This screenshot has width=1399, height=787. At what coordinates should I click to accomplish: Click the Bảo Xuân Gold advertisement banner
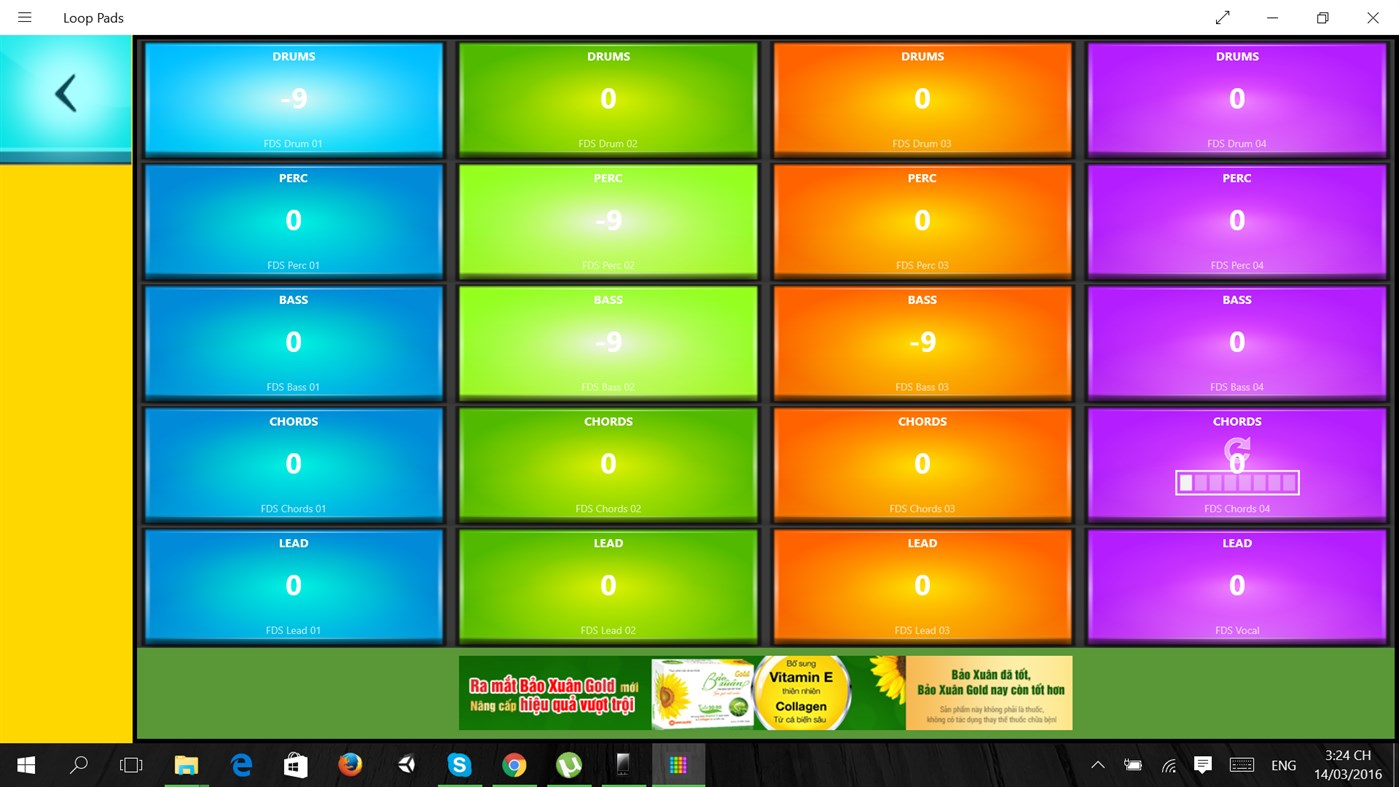coord(765,692)
